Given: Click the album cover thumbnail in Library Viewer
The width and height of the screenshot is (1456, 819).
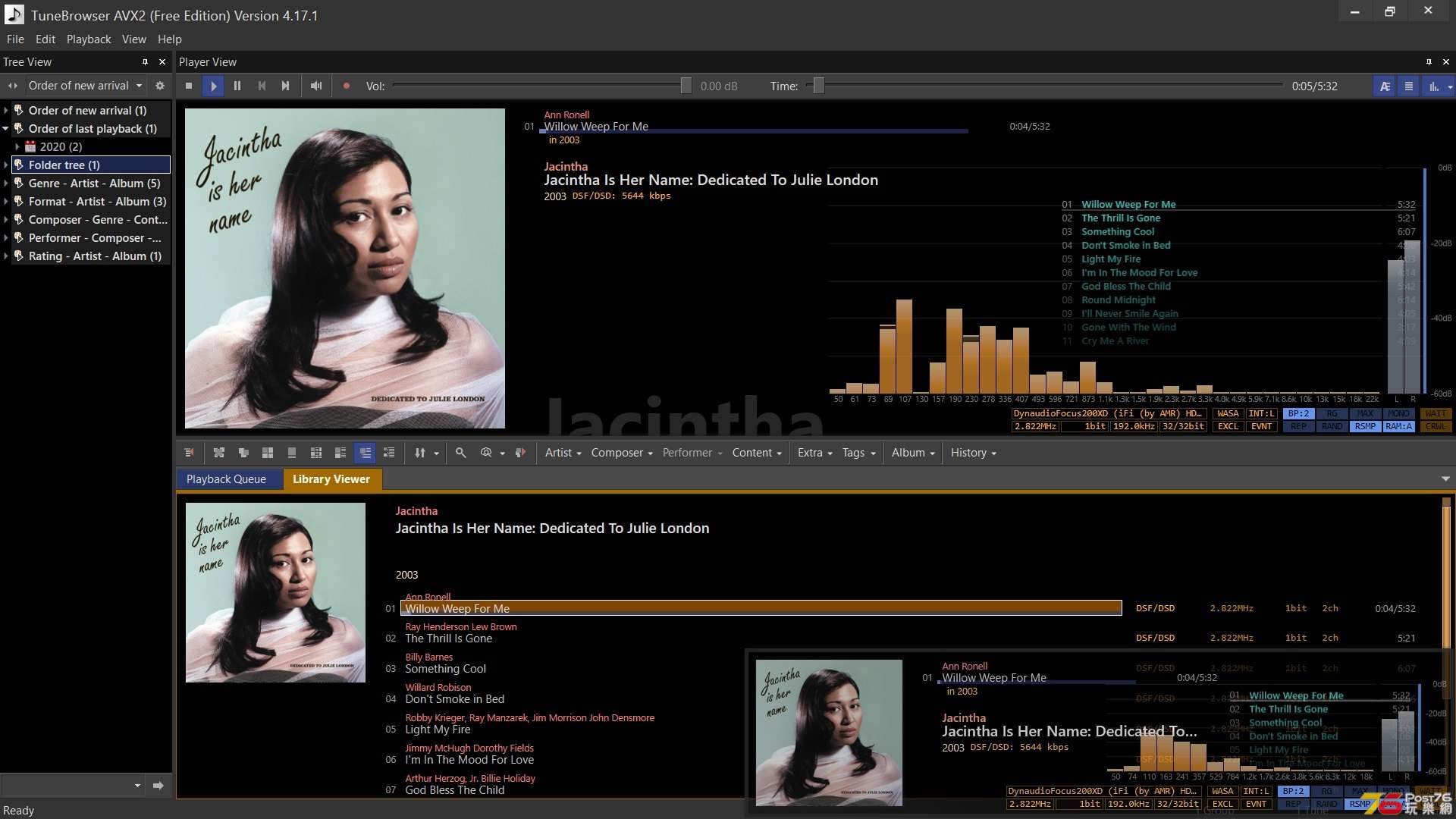Looking at the screenshot, I should (x=275, y=592).
